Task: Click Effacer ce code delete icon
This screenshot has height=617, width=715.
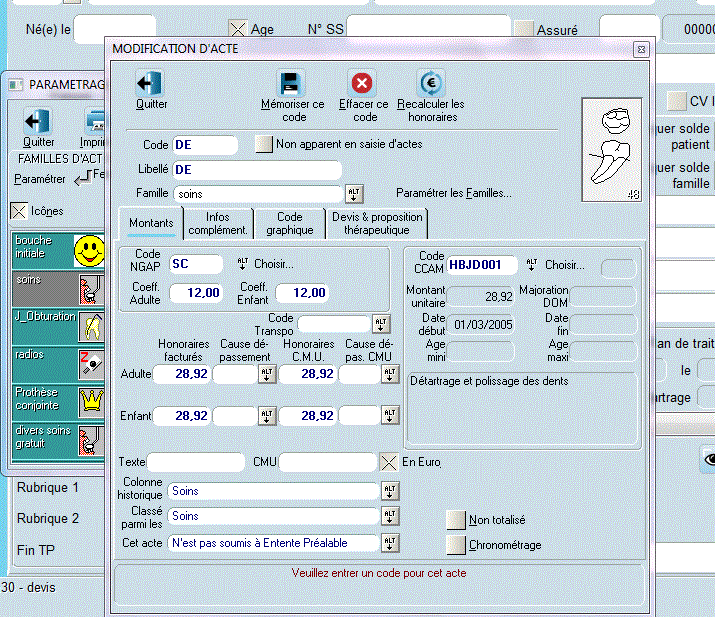Action: click(x=362, y=84)
